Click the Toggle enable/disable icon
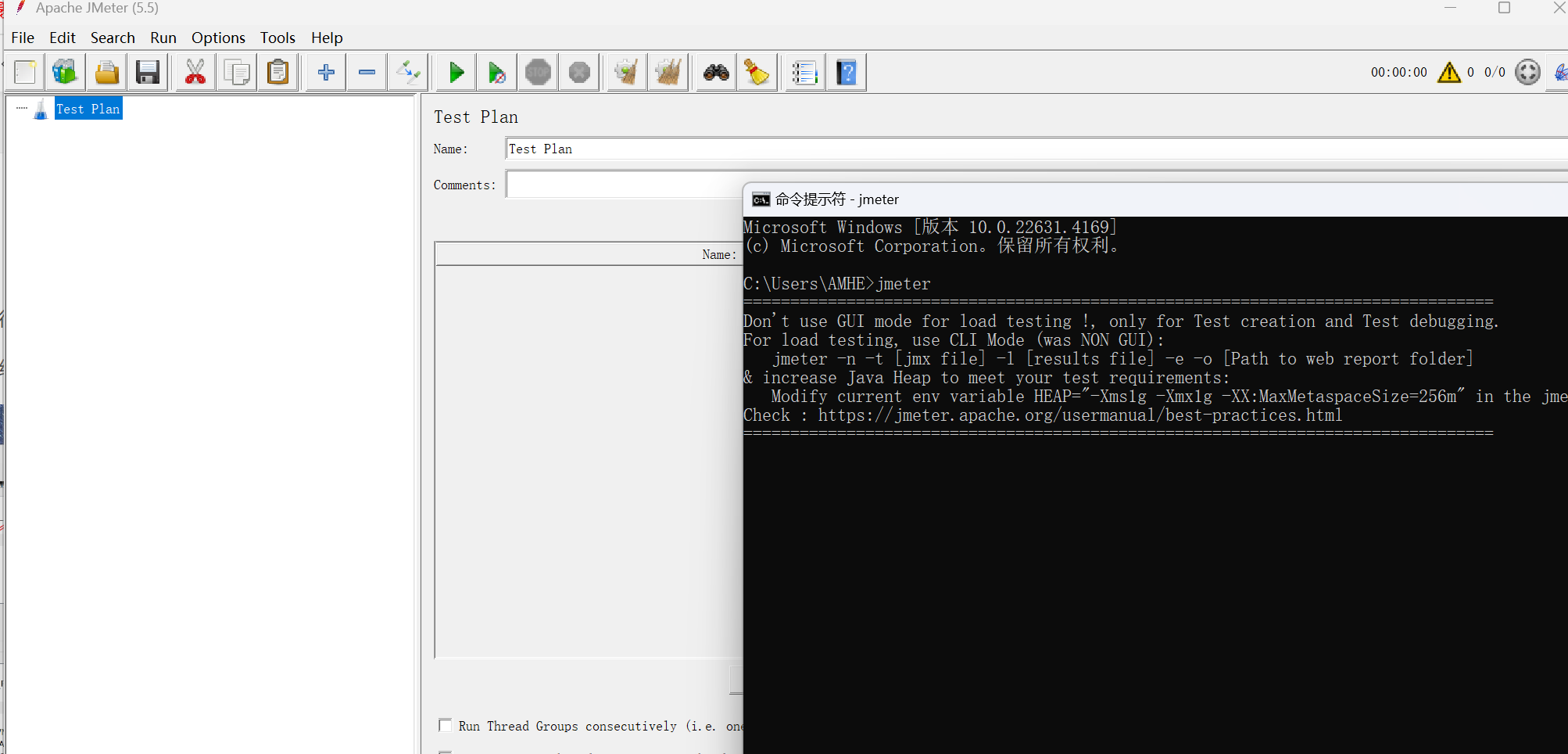The image size is (1568, 754). (x=408, y=73)
